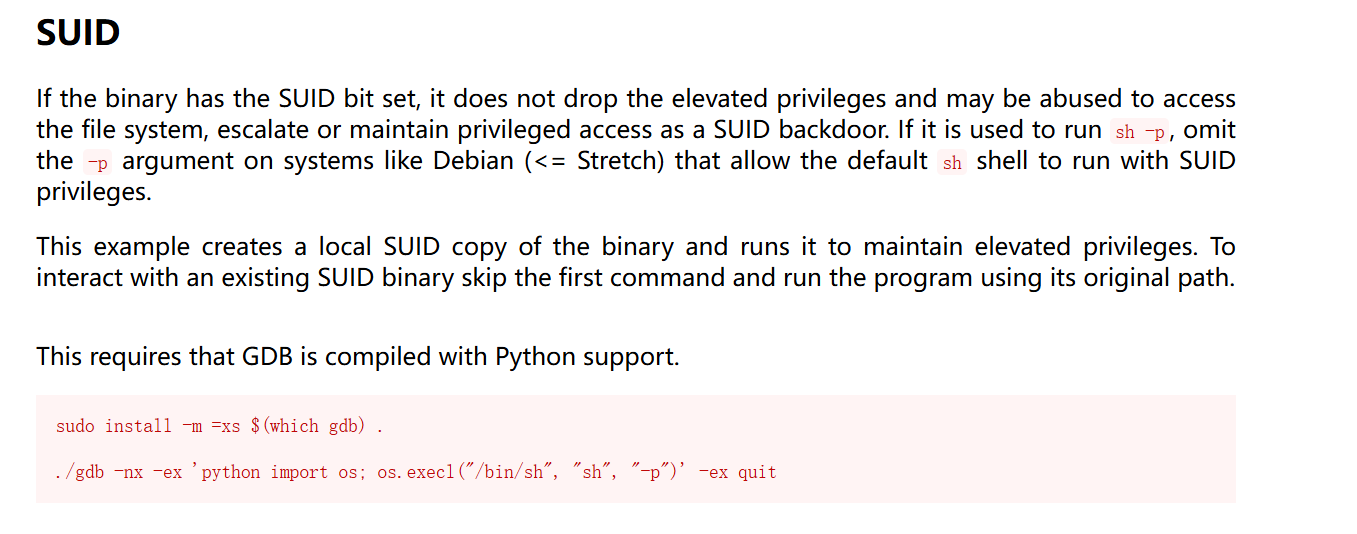Click the phrase 'skip the first command'
Image resolution: width=1357 pixels, height=534 pixels.
[x=595, y=277]
